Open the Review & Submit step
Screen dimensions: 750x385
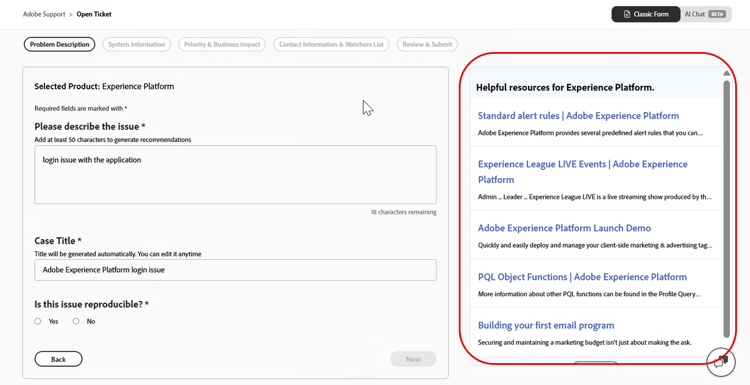click(427, 44)
